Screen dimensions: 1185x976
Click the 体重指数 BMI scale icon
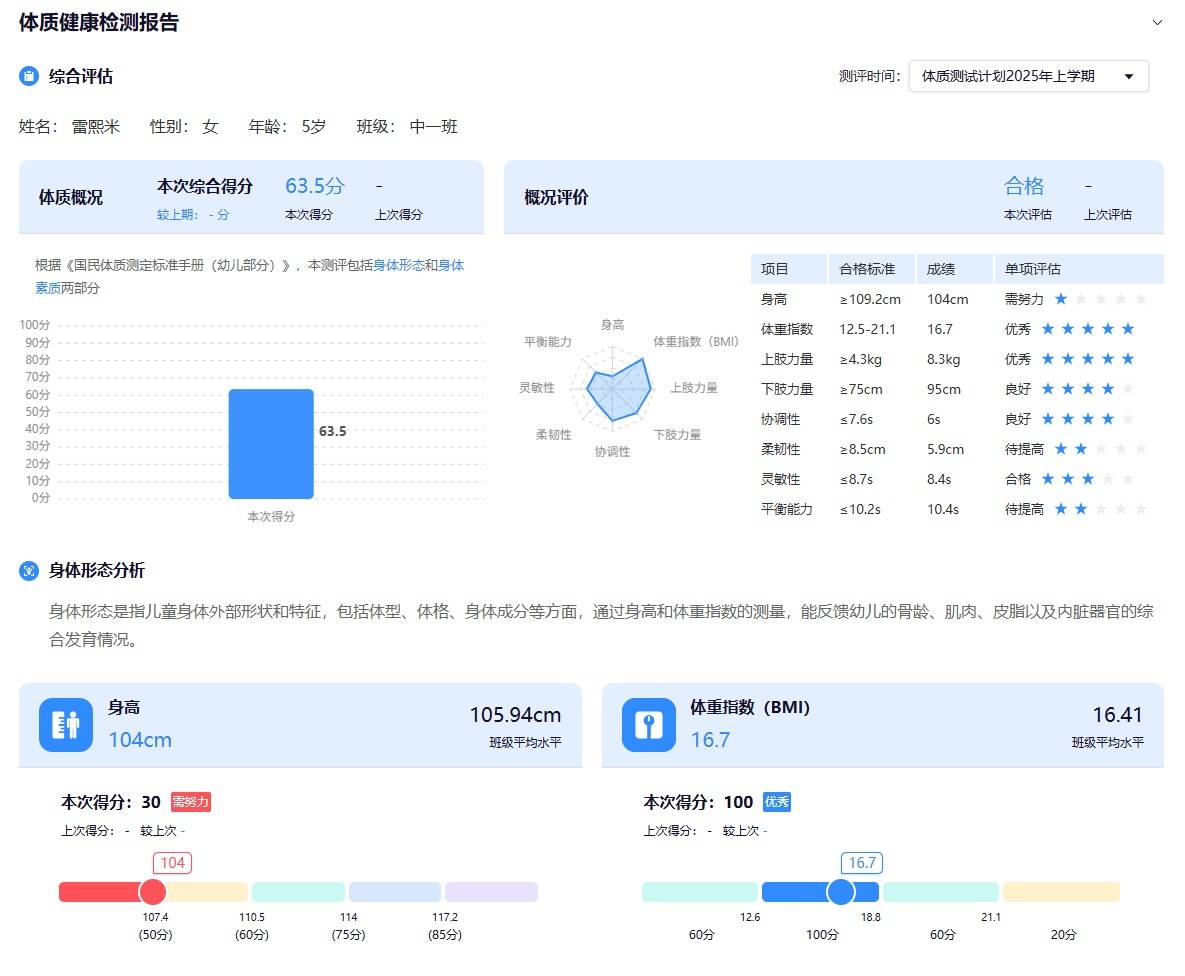(649, 725)
